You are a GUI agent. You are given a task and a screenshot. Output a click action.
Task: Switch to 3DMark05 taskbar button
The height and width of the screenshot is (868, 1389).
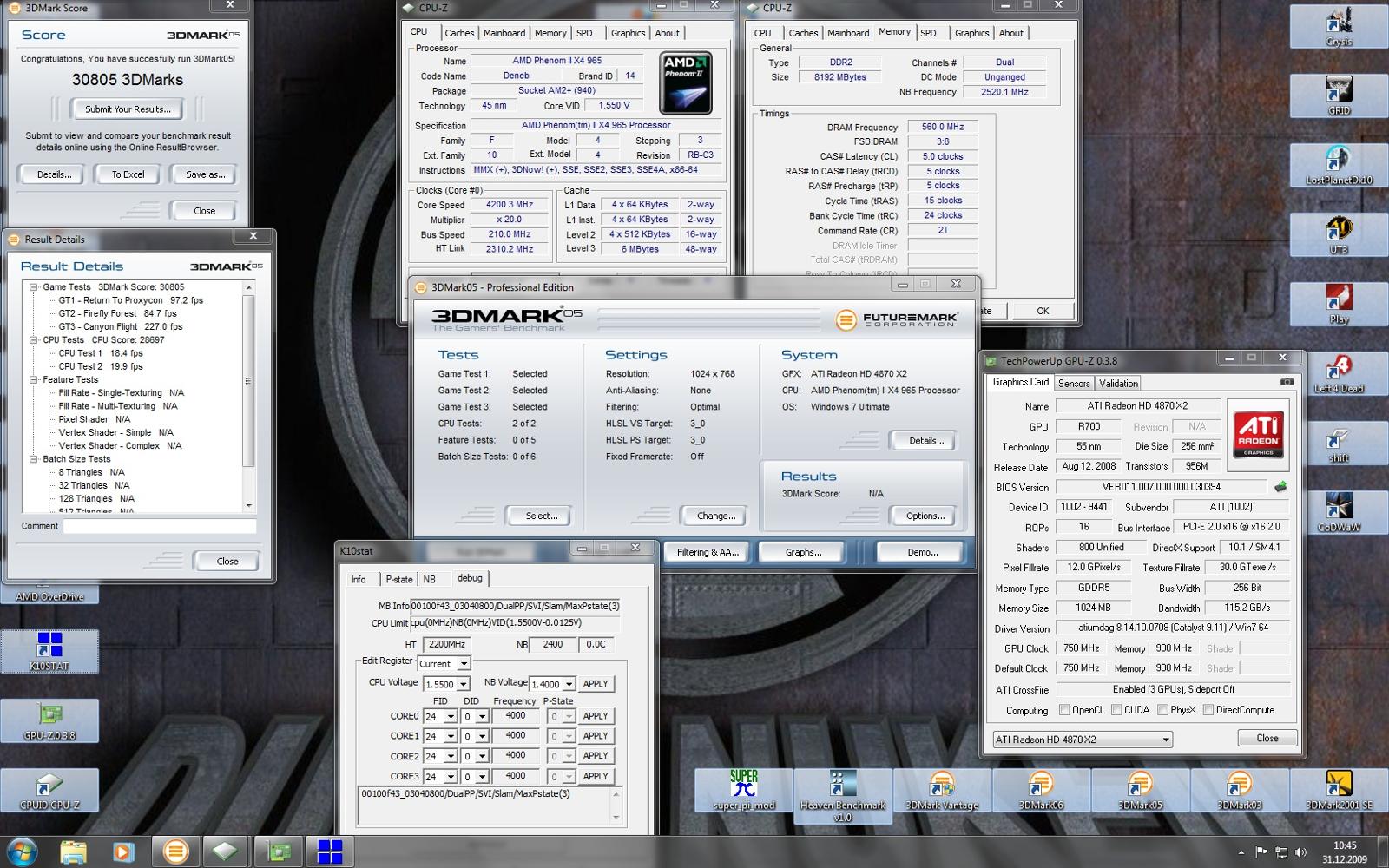[x=176, y=852]
